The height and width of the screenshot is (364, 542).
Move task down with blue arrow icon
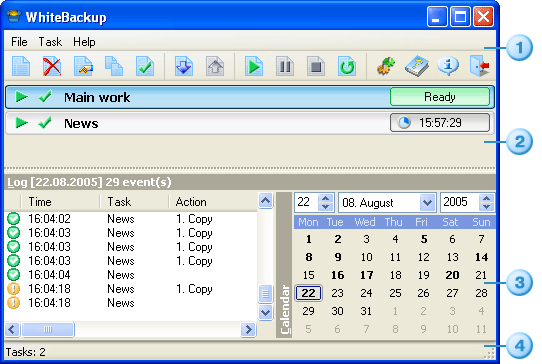point(184,66)
